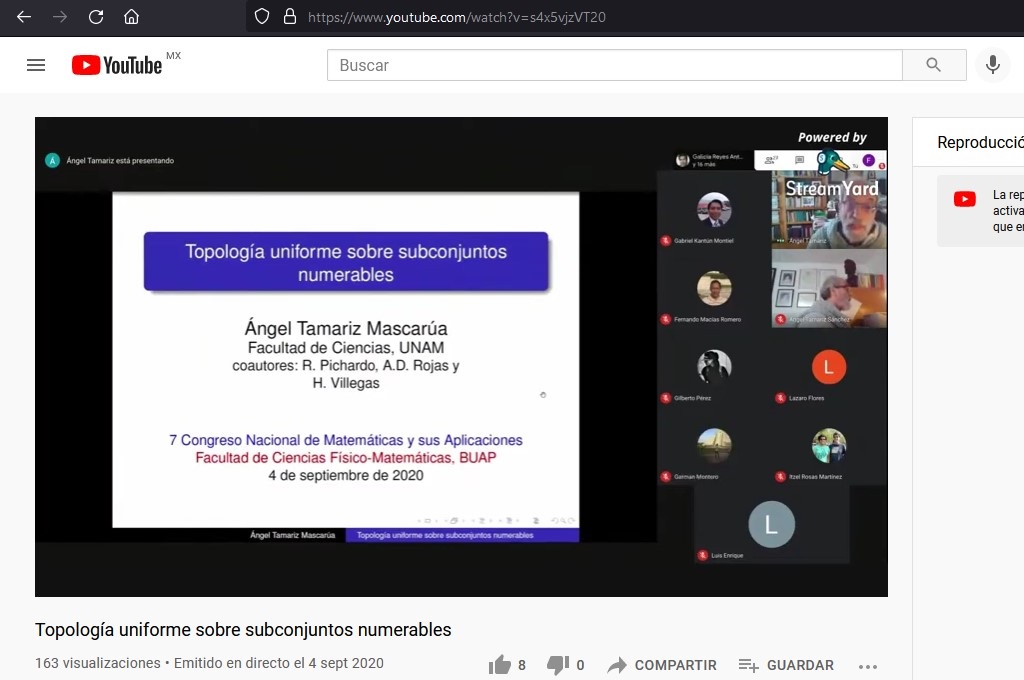Click the GUARDAR save-to-playlist button

coord(786,665)
